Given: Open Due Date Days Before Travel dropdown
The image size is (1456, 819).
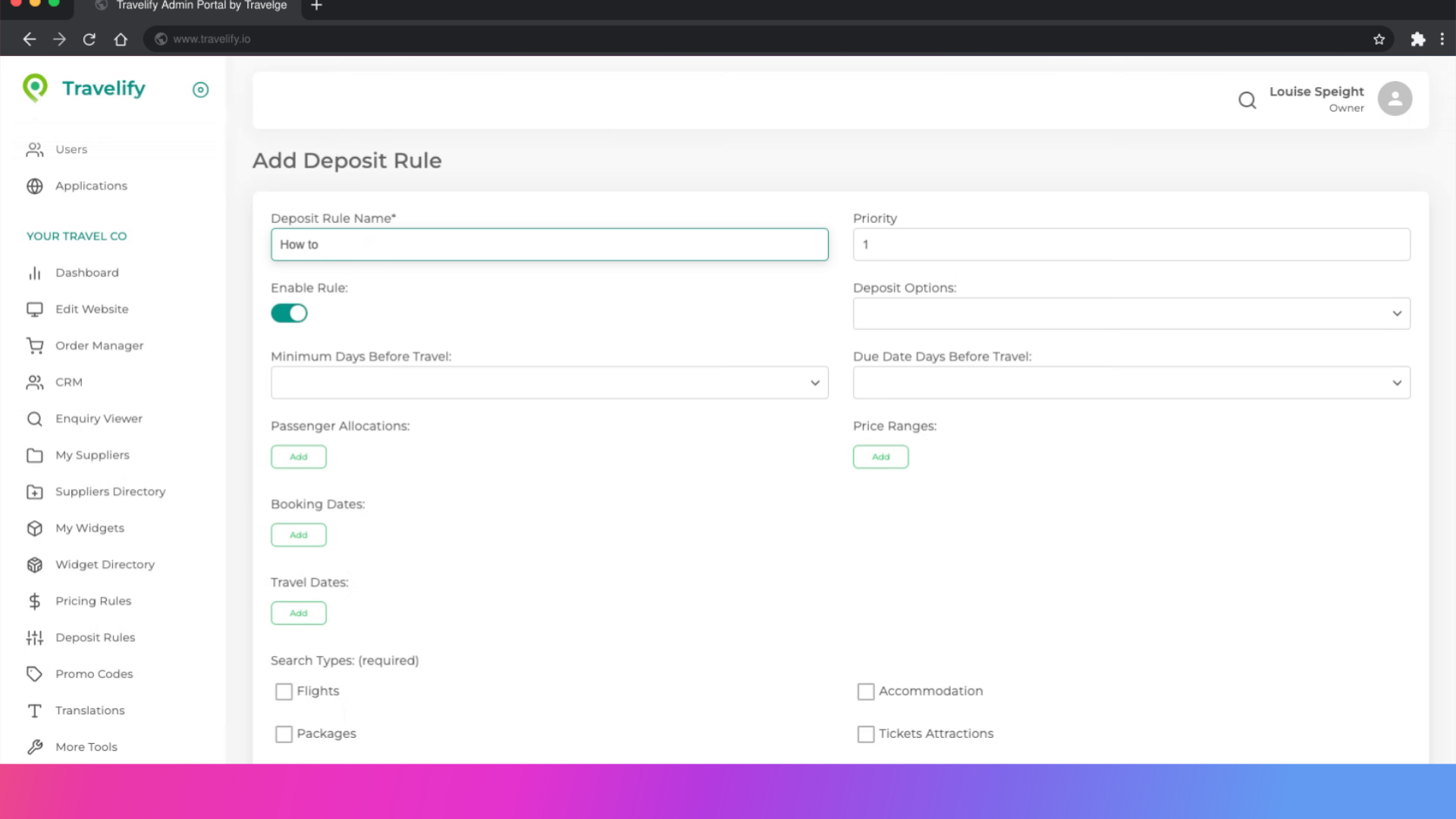Looking at the screenshot, I should [x=1131, y=383].
